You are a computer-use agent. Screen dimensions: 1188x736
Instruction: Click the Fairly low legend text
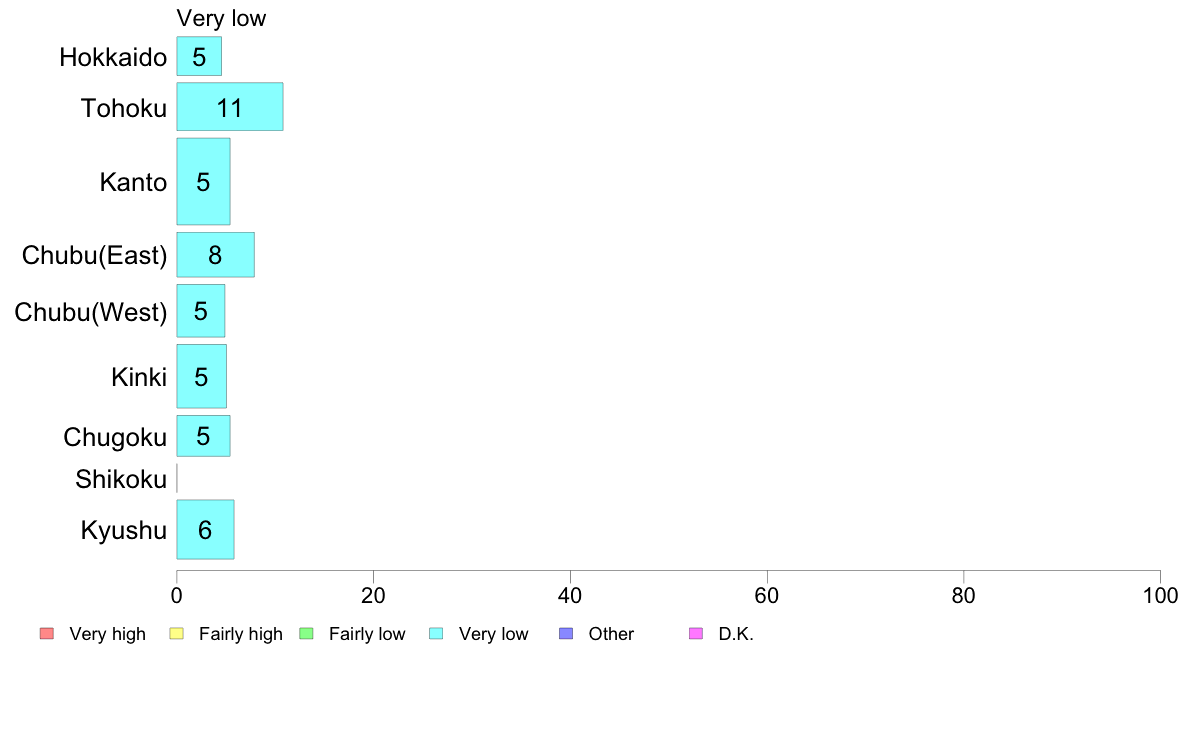click(367, 634)
